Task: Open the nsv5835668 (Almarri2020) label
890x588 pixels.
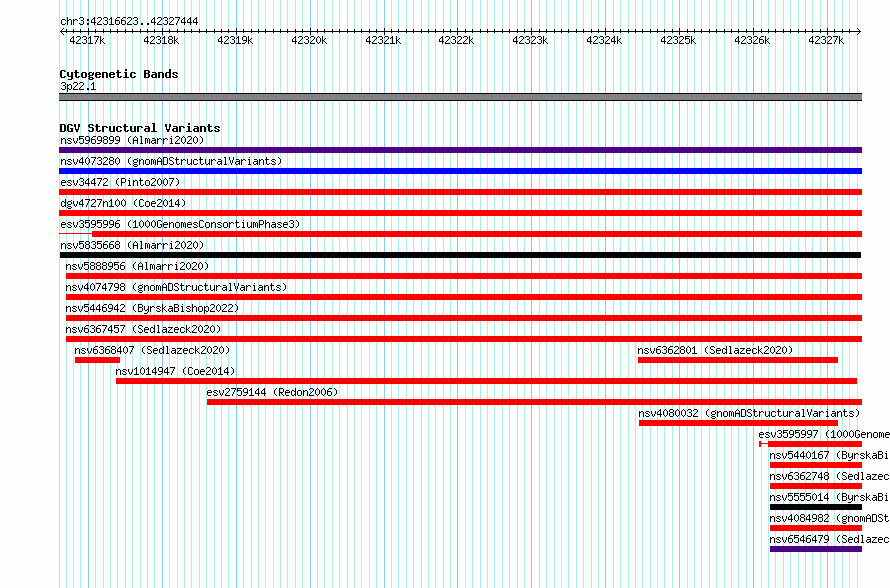Action: point(132,245)
